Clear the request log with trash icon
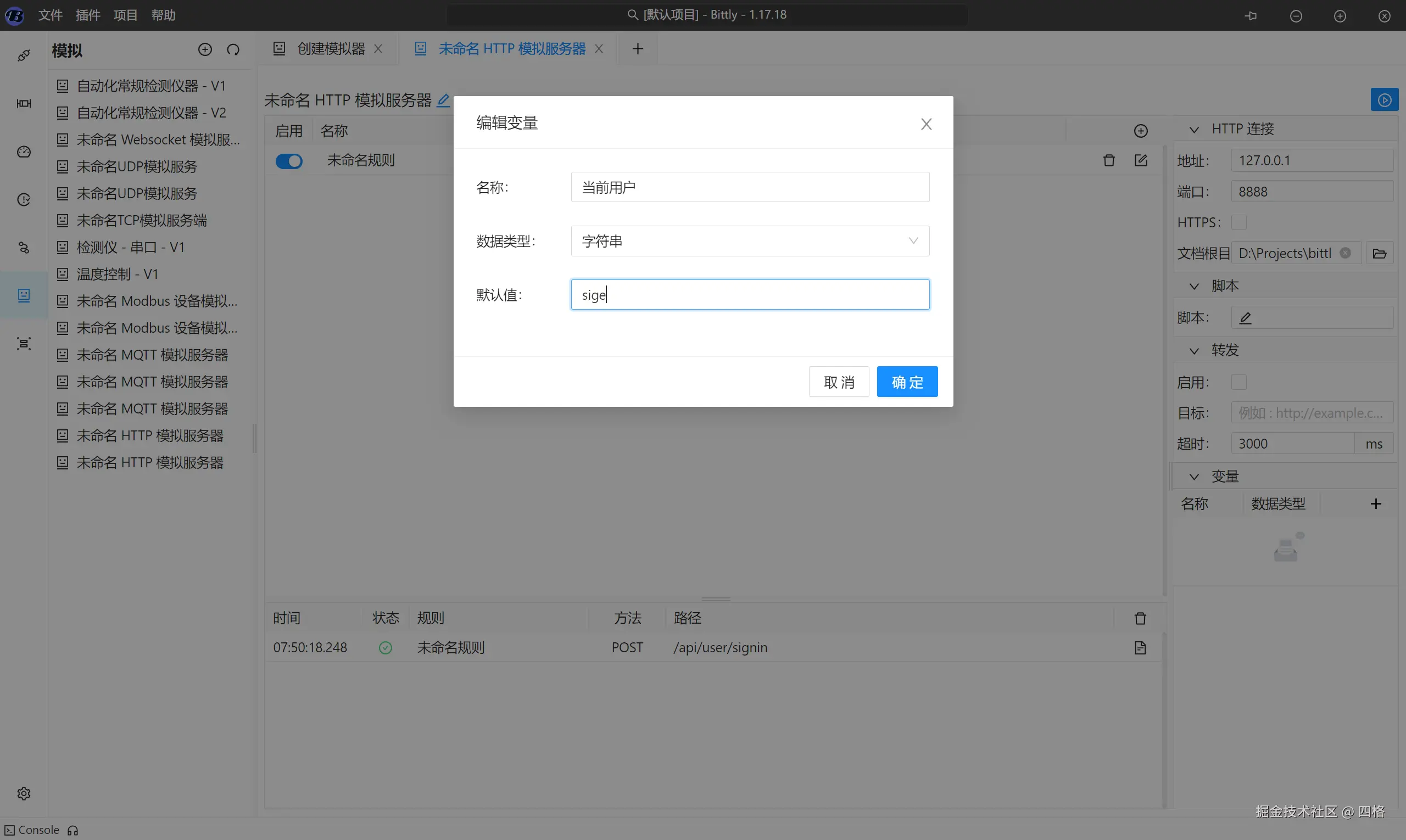 [1140, 618]
